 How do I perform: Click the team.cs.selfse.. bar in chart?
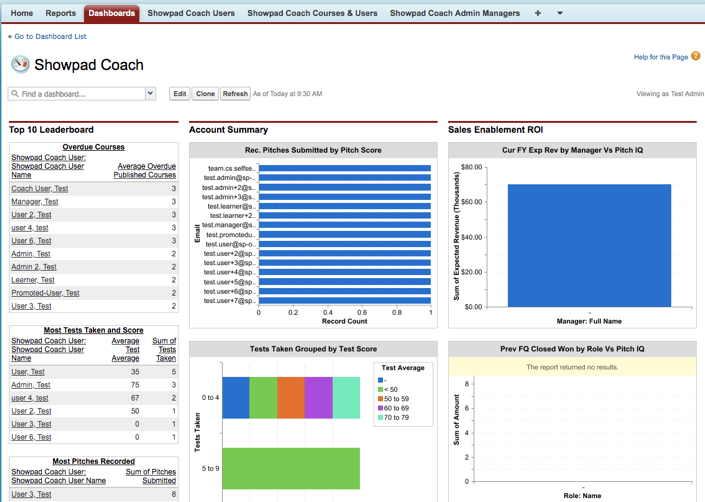pos(344,168)
